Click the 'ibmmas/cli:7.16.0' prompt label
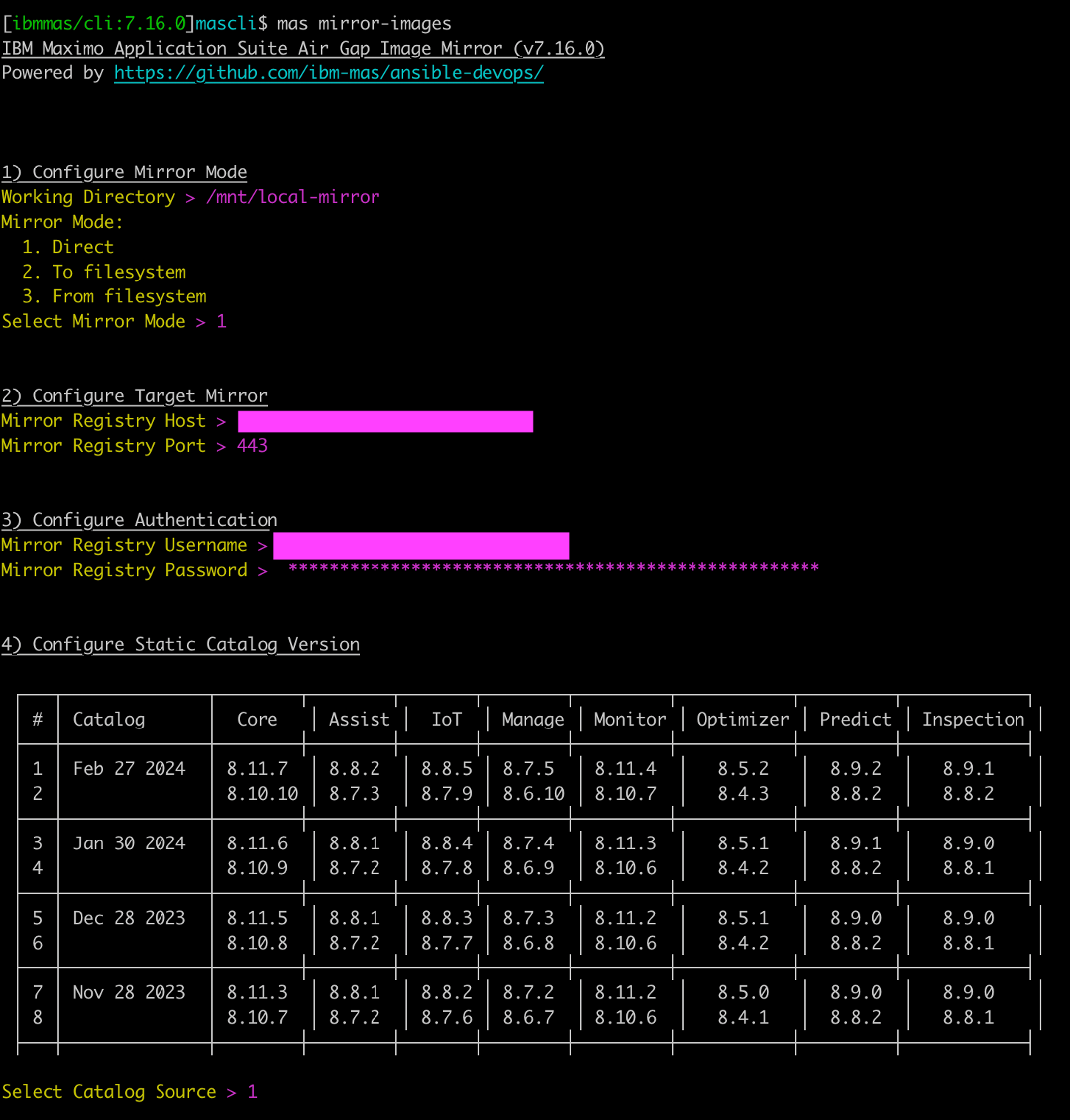 pyautogui.click(x=99, y=24)
